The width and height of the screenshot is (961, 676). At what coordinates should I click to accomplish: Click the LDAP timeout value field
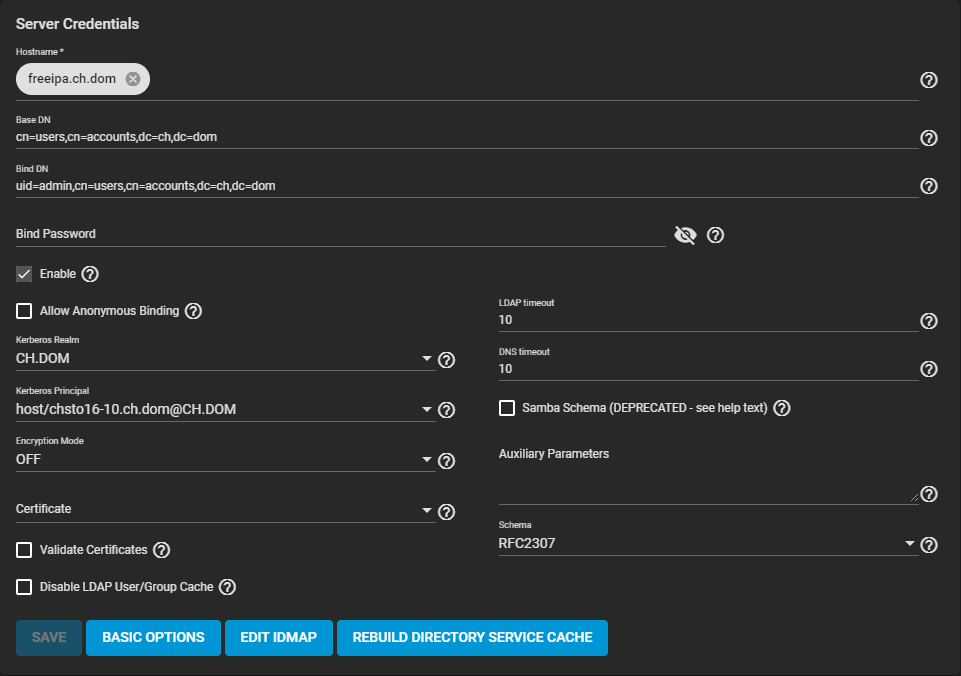pos(708,320)
